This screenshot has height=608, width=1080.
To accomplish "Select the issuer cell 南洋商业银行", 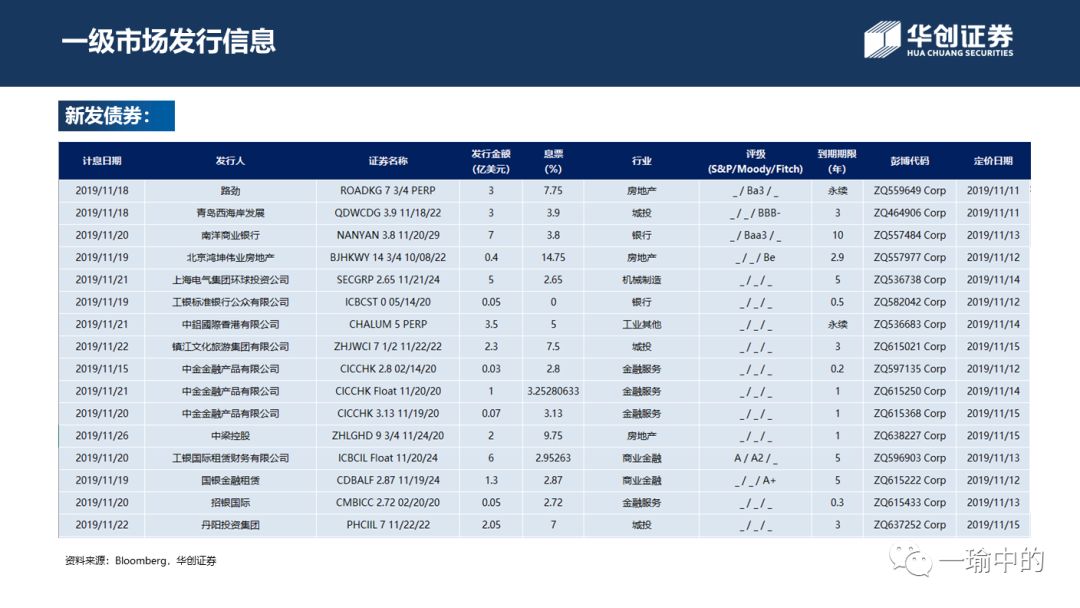I will click(230, 235).
